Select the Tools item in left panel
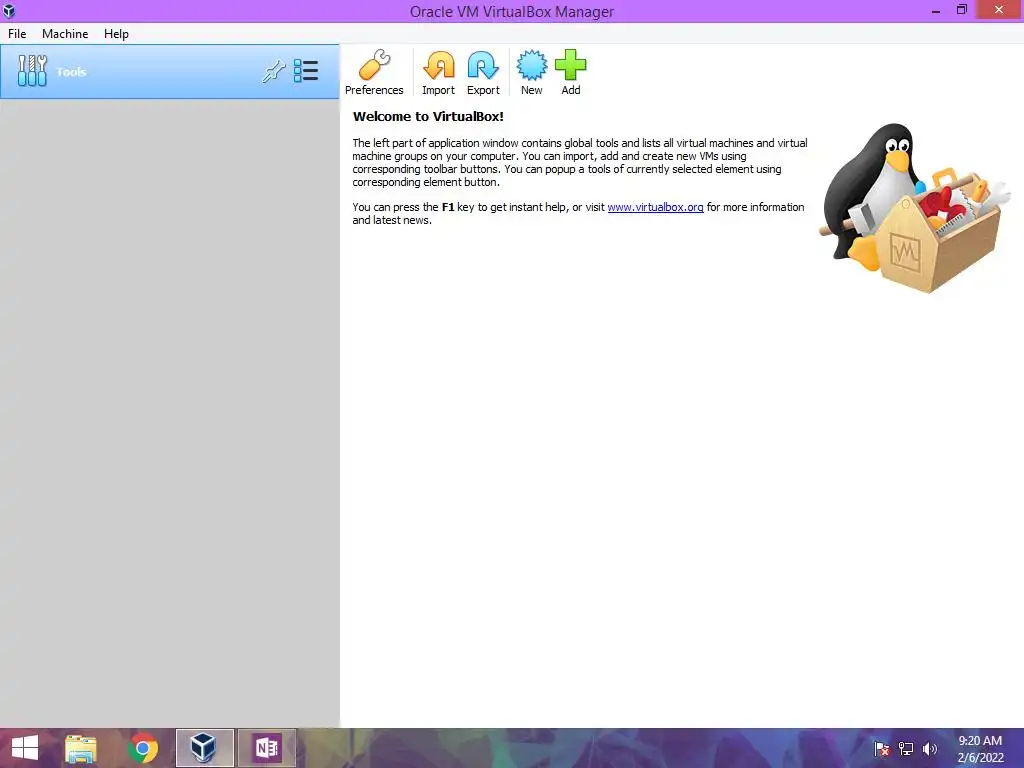The height and width of the screenshot is (768, 1024). (x=170, y=72)
